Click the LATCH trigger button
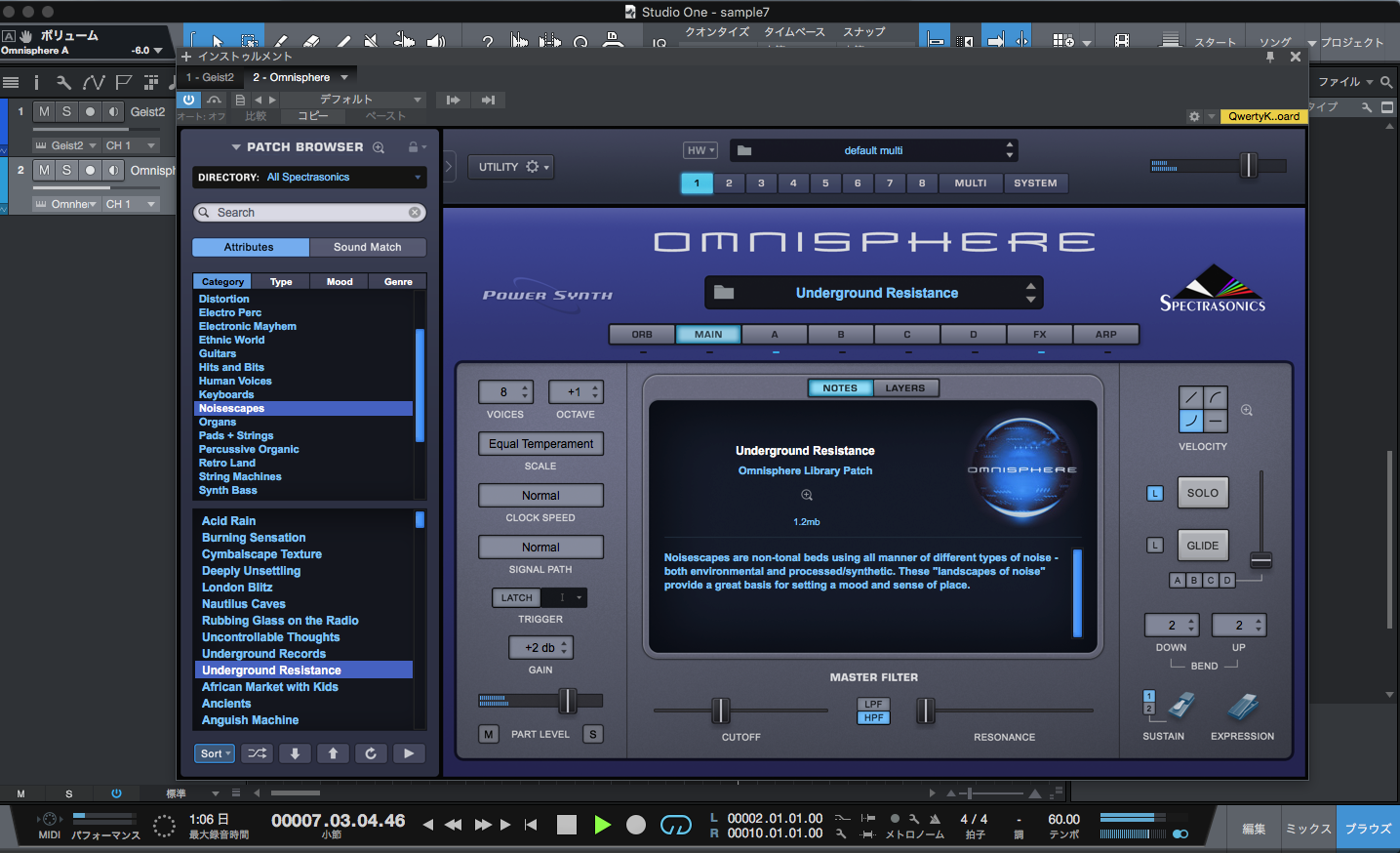Image resolution: width=1400 pixels, height=853 pixels. (517, 598)
